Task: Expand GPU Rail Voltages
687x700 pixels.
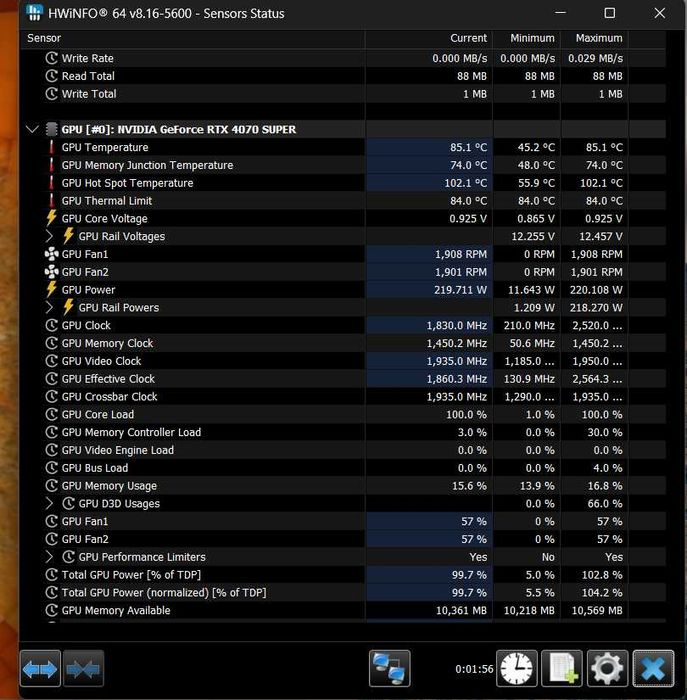Action: [49, 236]
